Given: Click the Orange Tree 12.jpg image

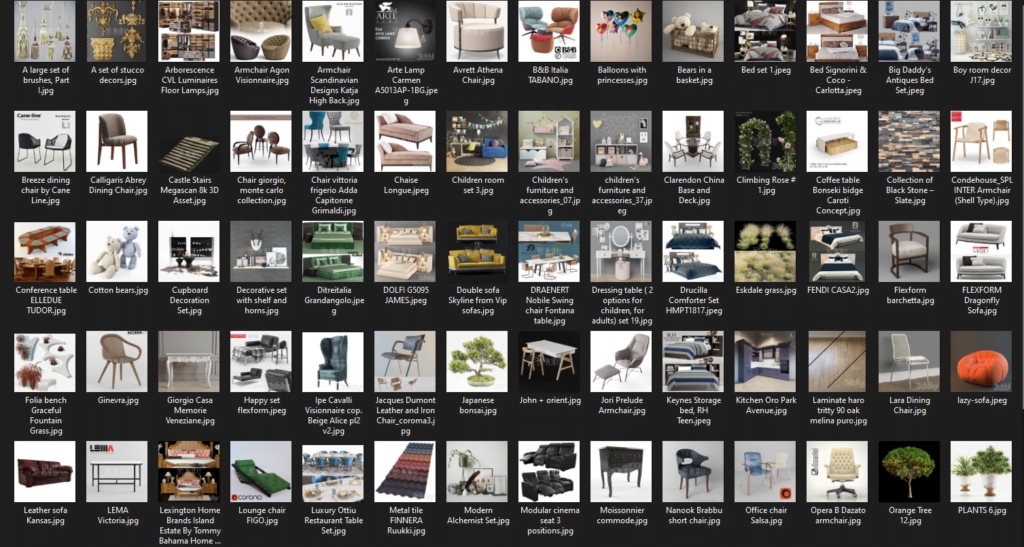Looking at the screenshot, I should (x=908, y=471).
